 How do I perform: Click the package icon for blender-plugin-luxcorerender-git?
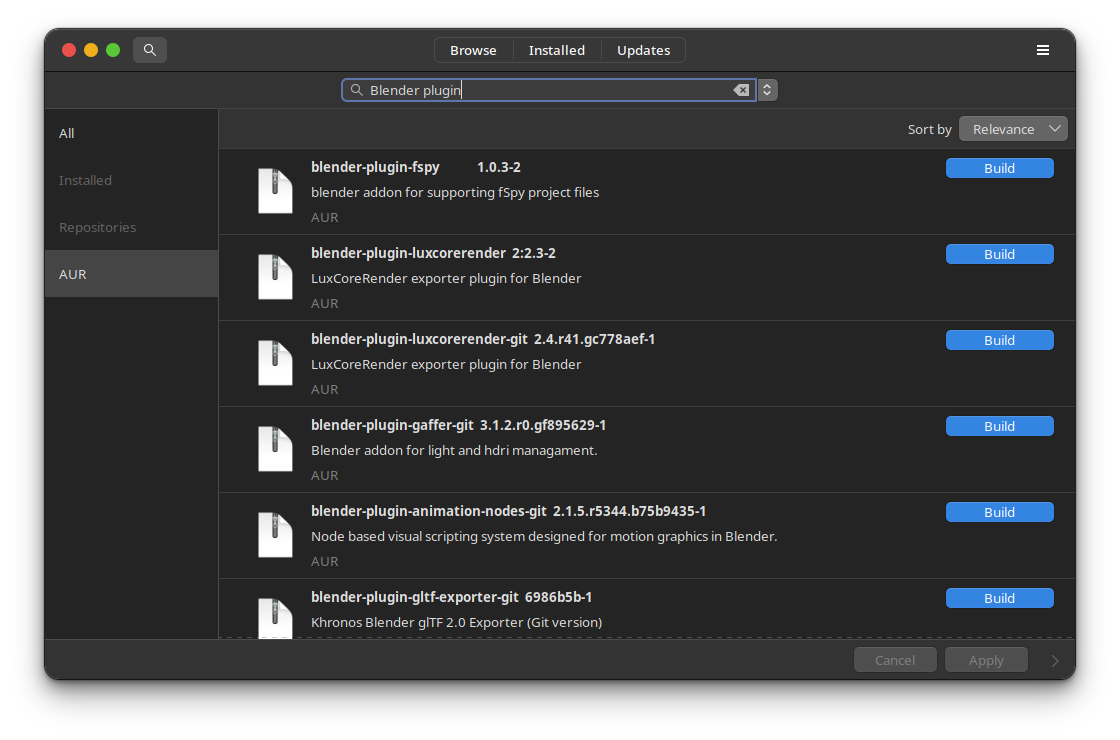tap(275, 363)
